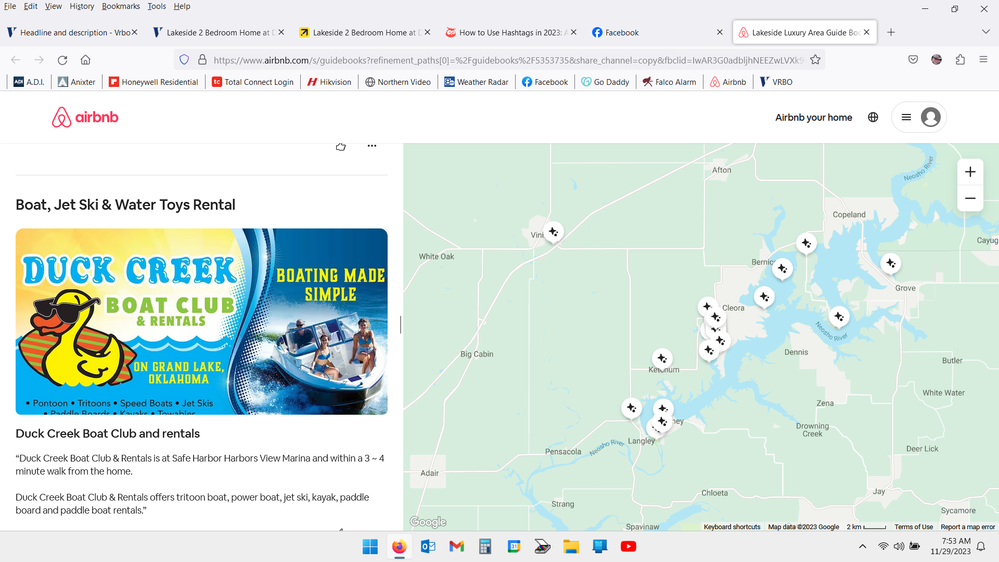
Task: Like the guidebook with thumbs-up icon
Action: click(341, 147)
